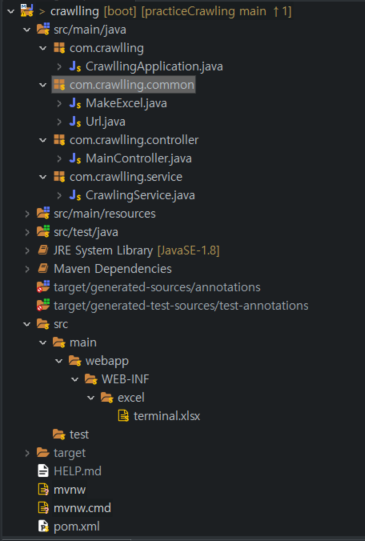
Task: Click the HELP.md file icon
Action: [43, 471]
